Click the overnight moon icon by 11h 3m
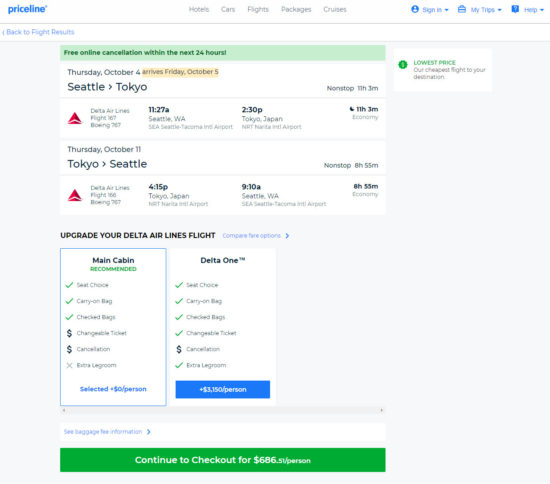550x484 pixels. click(x=351, y=109)
